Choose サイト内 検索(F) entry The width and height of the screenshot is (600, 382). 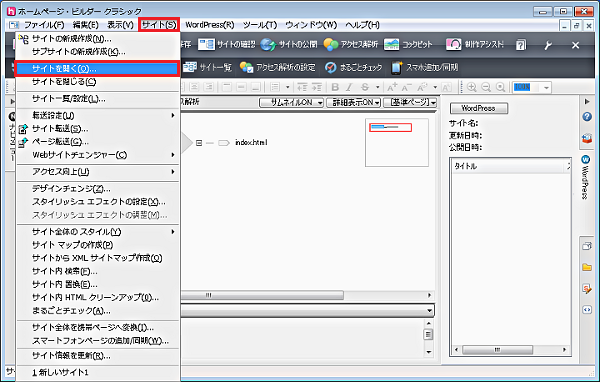(97, 271)
